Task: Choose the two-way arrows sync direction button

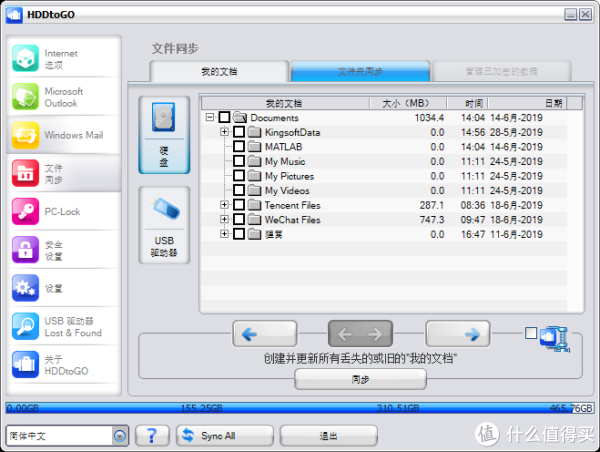Action: 360,334
